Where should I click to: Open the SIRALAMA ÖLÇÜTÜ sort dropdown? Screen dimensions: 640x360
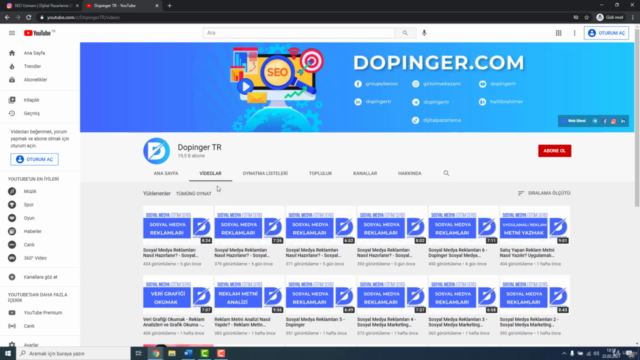coord(544,193)
